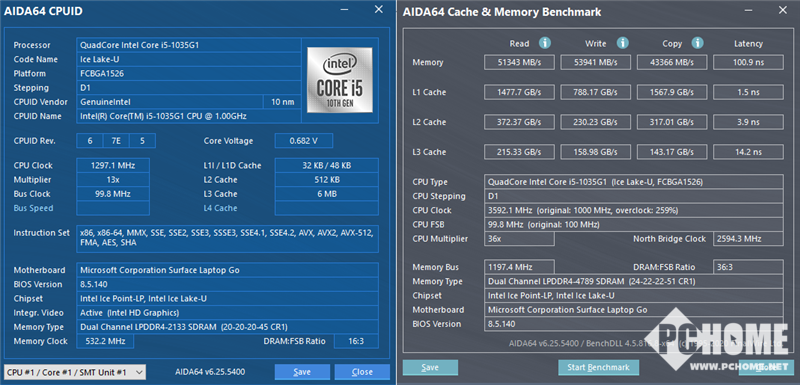This screenshot has width=800, height=385.
Task: Click the Close button in CPUID window
Action: (x=362, y=372)
